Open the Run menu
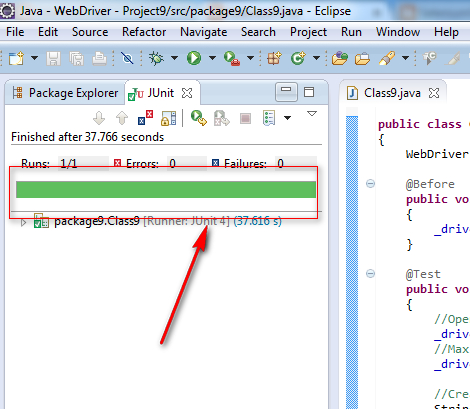 pos(351,32)
